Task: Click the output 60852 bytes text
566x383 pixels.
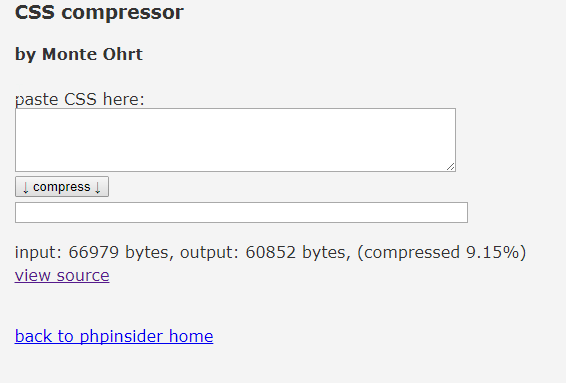Action: [x=265, y=252]
